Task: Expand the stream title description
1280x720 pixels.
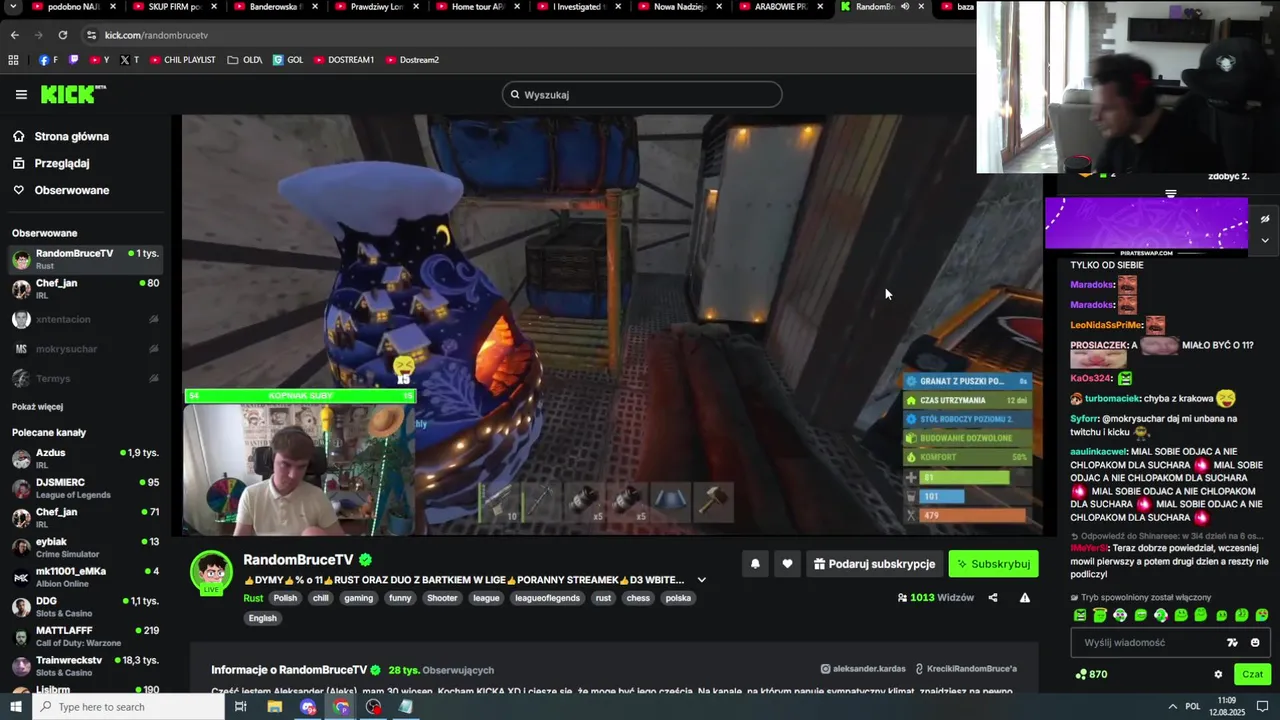Action: [701, 580]
